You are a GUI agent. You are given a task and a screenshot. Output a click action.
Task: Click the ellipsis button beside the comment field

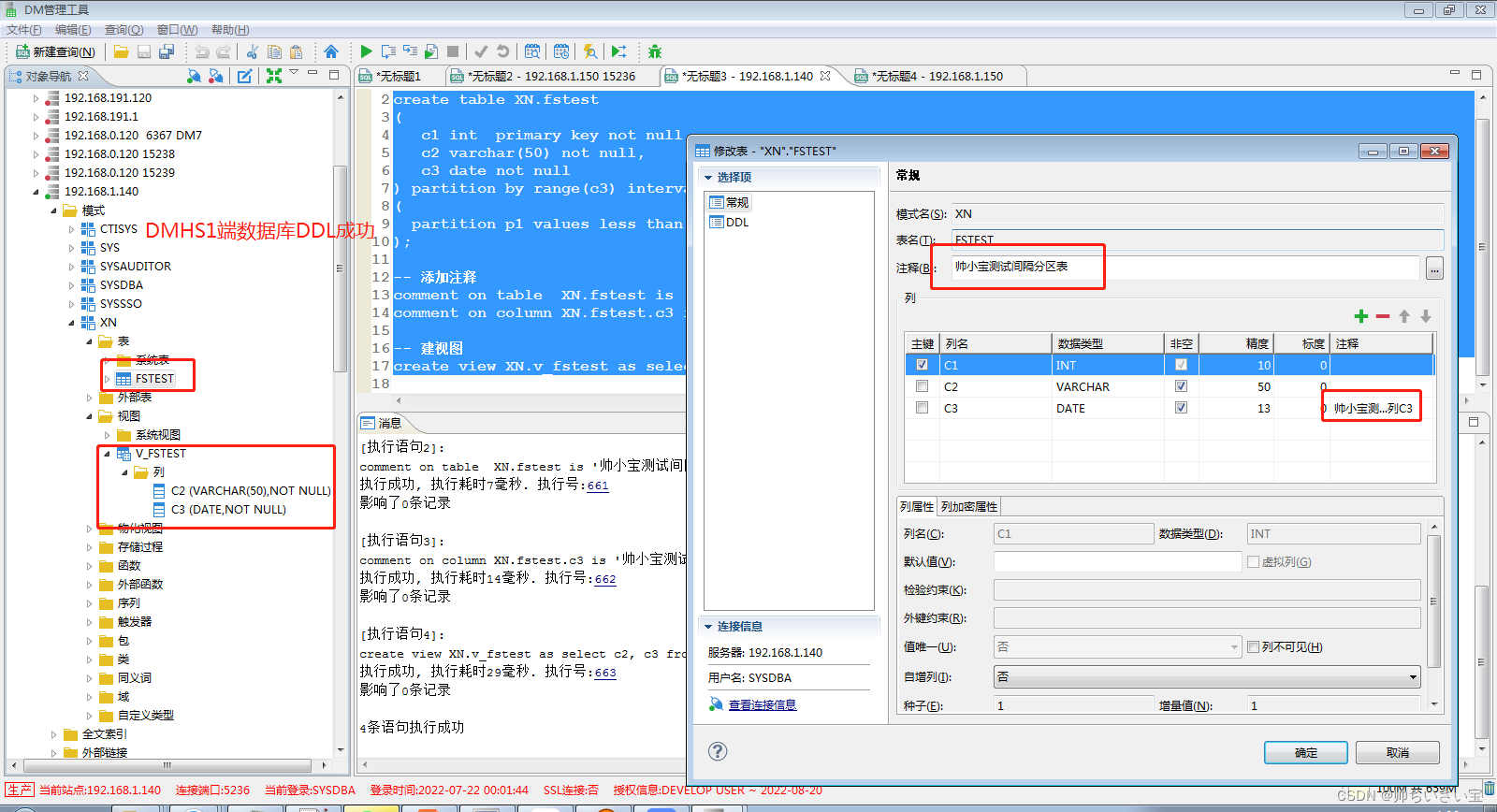pyautogui.click(x=1434, y=268)
